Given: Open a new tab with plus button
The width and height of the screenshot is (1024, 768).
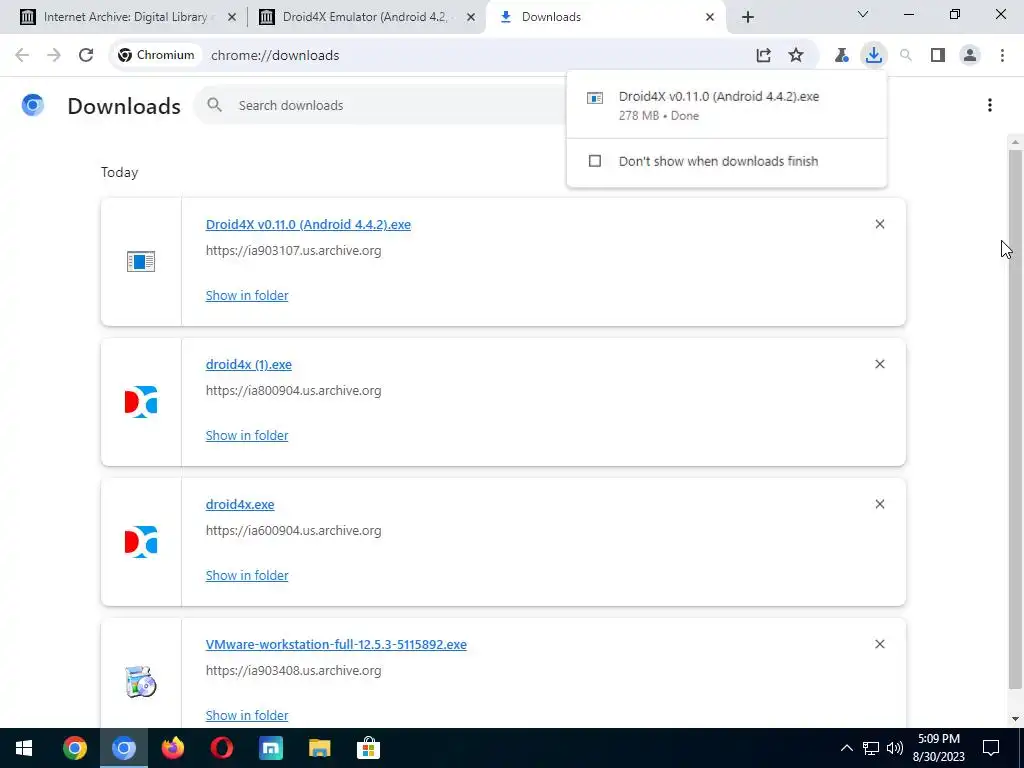Looking at the screenshot, I should [x=748, y=17].
